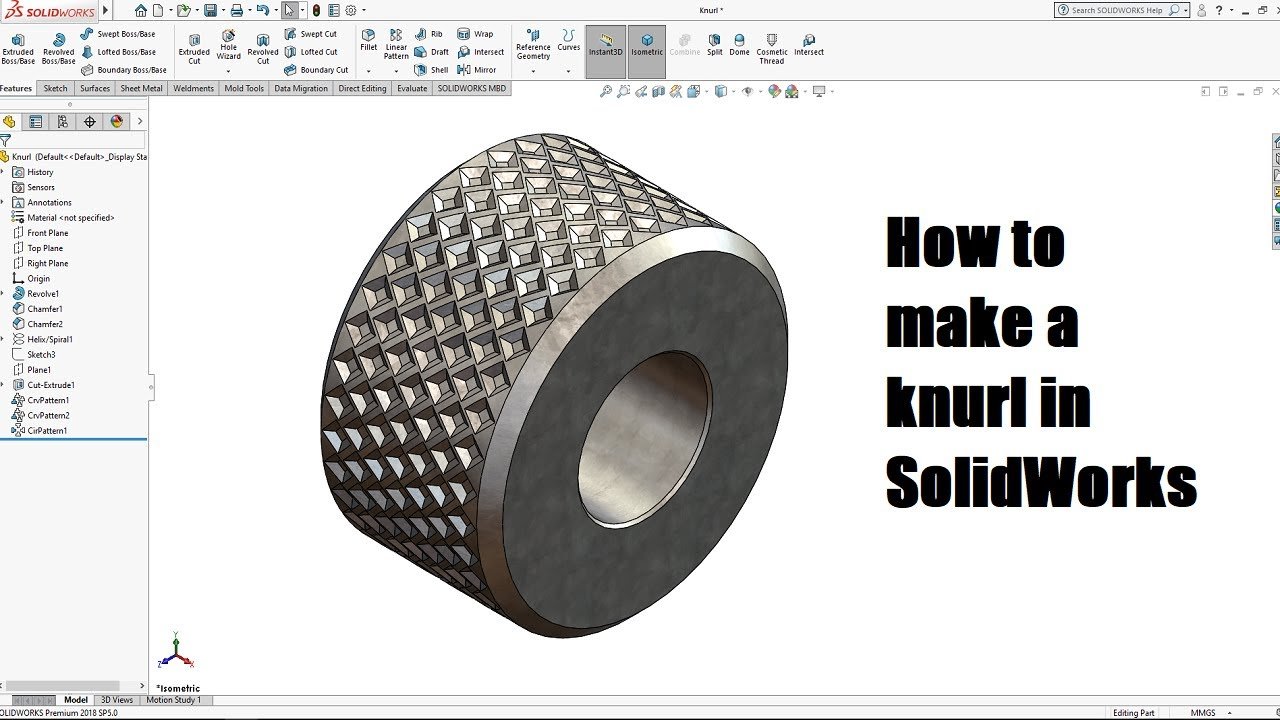Image resolution: width=1280 pixels, height=720 pixels.
Task: Choose the Fillet feature tool
Action: pyautogui.click(x=369, y=40)
